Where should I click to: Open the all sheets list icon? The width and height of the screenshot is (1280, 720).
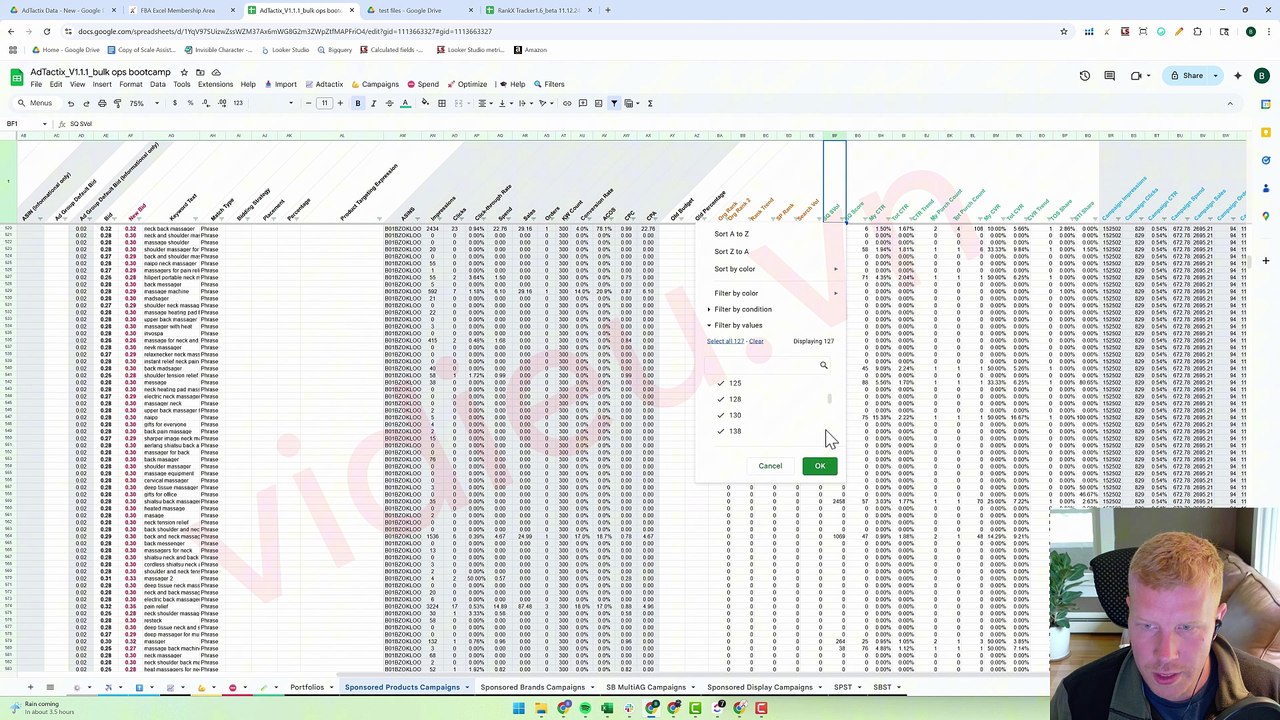50,687
